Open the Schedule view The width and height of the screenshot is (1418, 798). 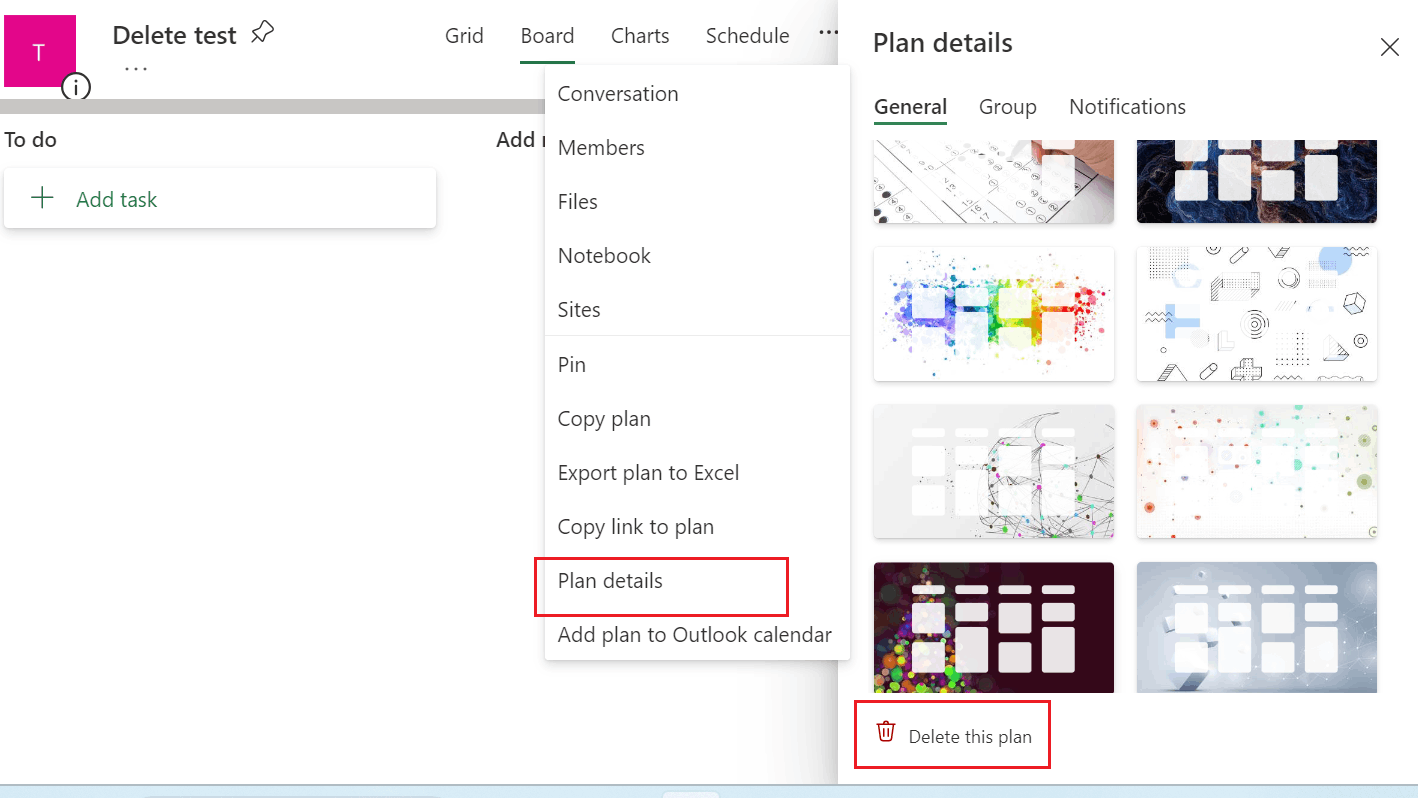[747, 35]
